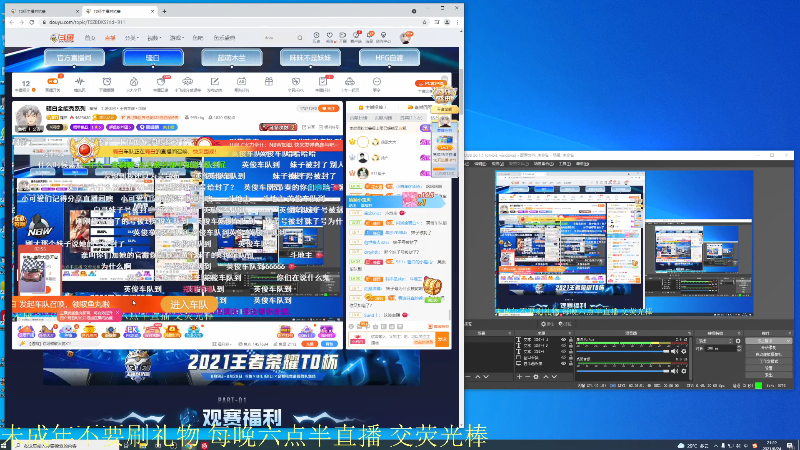The height and width of the screenshot is (450, 800).
Task: Expand the 赛事 dropdown in Douyu navigation
Action: tap(154, 38)
